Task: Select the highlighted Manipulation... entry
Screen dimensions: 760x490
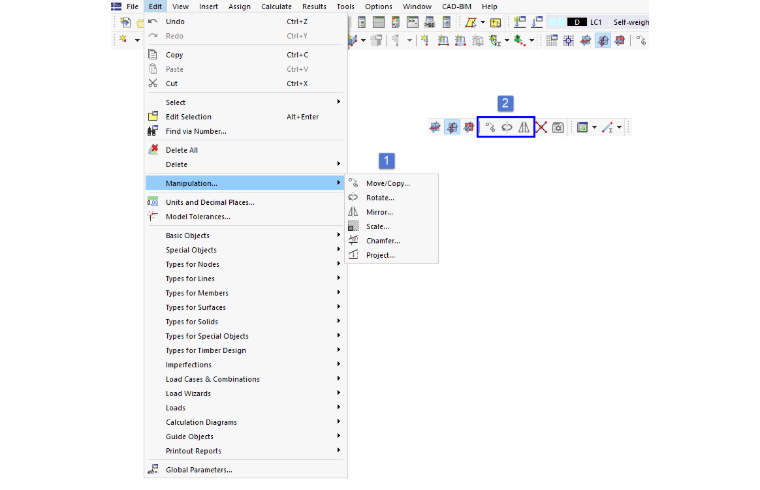Action: pyautogui.click(x=244, y=183)
